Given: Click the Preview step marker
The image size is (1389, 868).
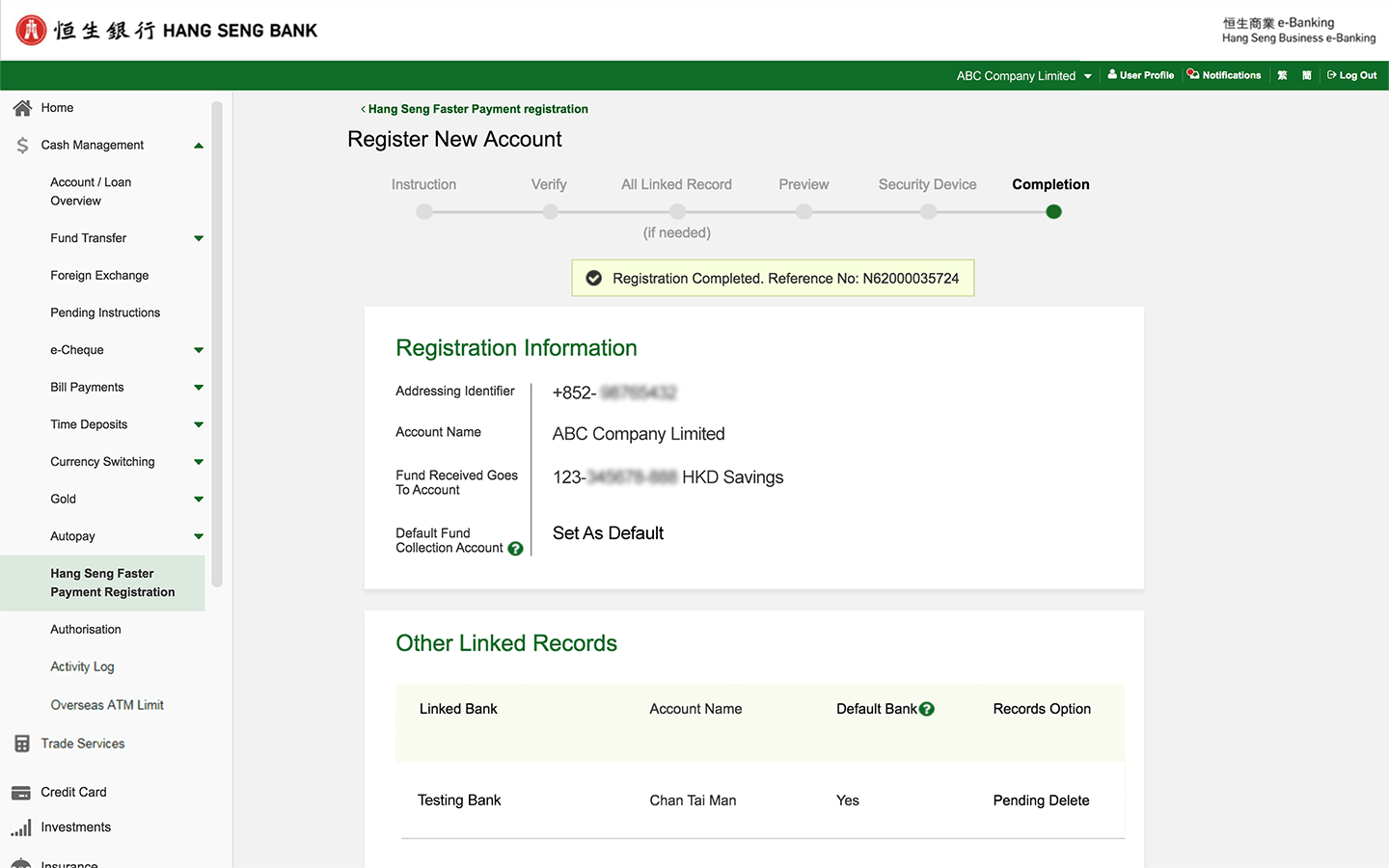Looking at the screenshot, I should pos(804,211).
